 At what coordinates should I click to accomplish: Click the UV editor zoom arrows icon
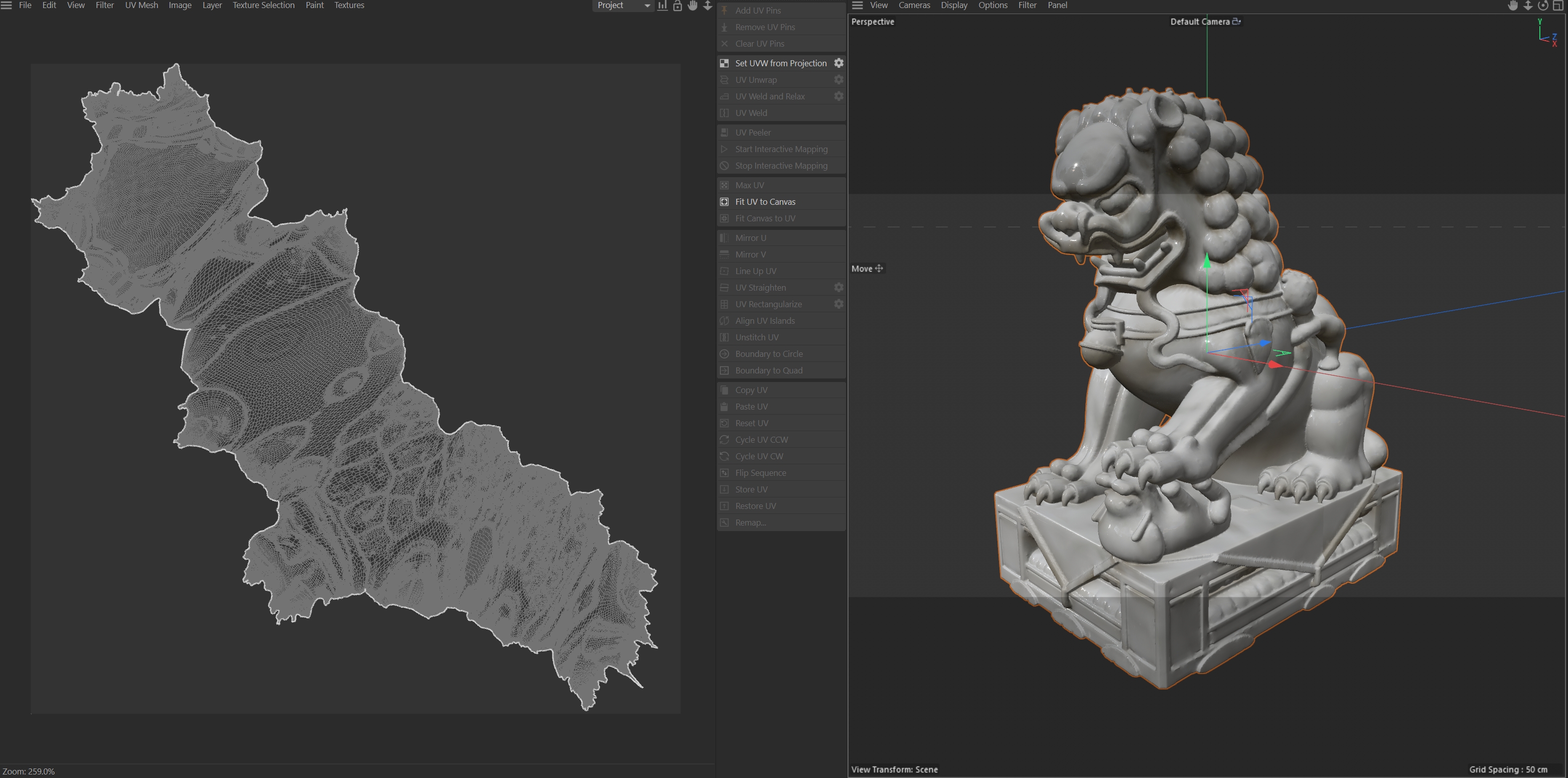pyautogui.click(x=707, y=6)
